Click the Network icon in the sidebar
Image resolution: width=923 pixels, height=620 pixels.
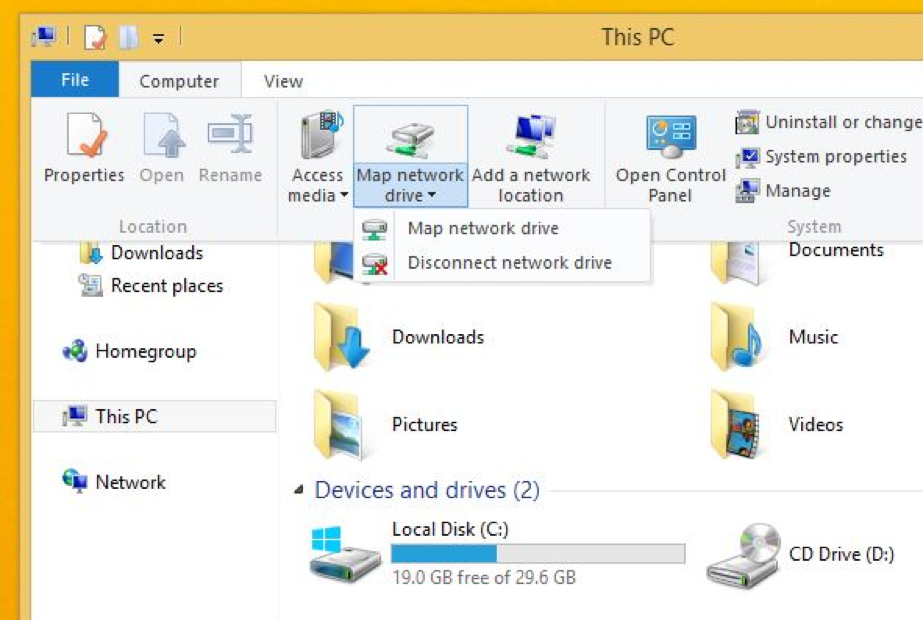click(75, 481)
